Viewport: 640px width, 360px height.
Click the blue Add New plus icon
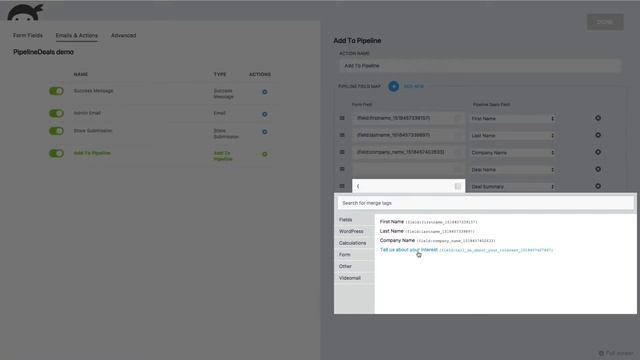[x=393, y=86]
